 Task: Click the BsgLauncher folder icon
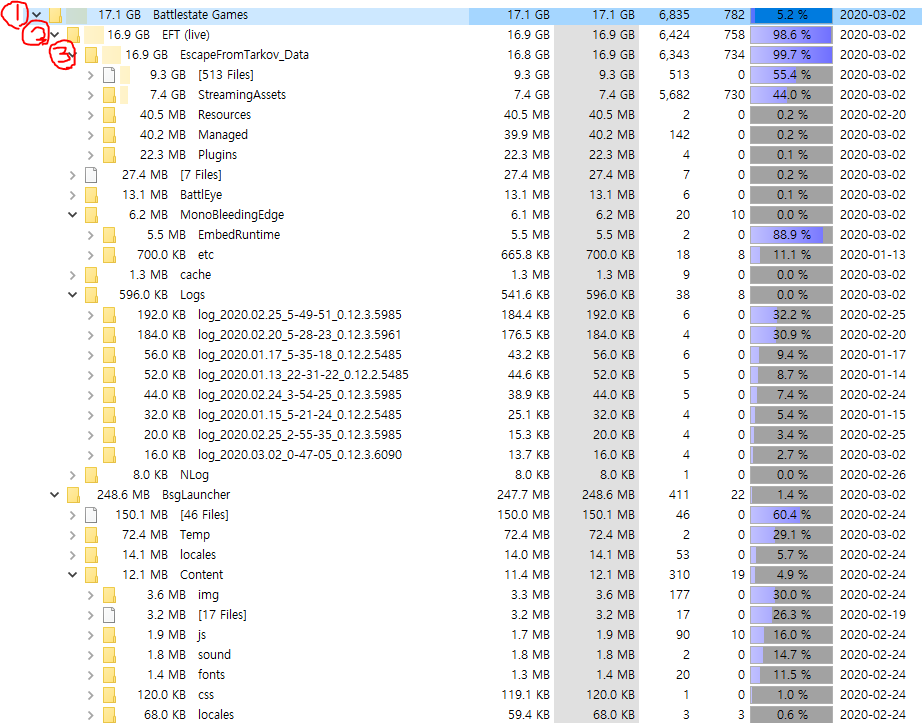point(74,494)
